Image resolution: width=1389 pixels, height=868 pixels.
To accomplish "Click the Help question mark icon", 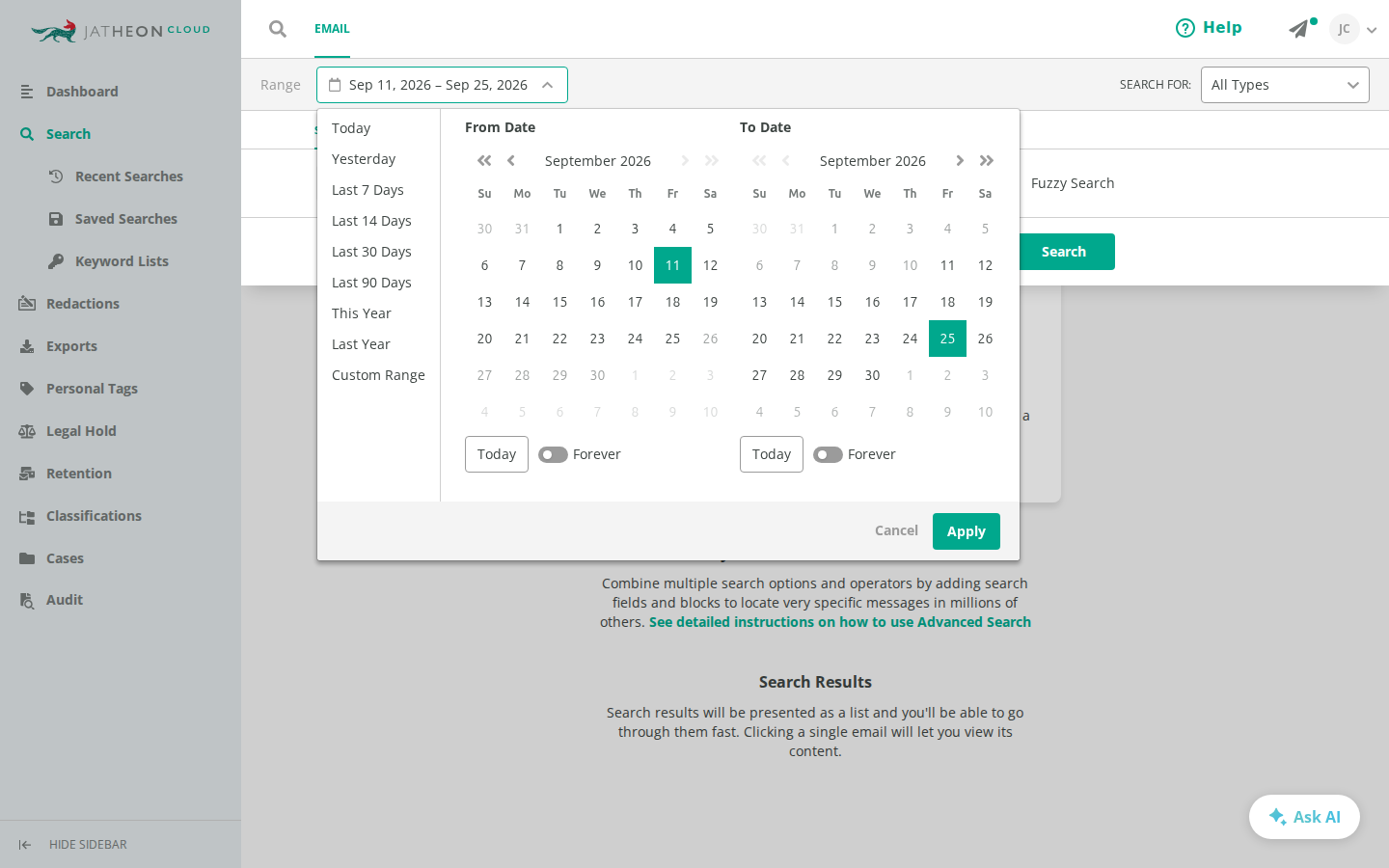I will (1185, 28).
